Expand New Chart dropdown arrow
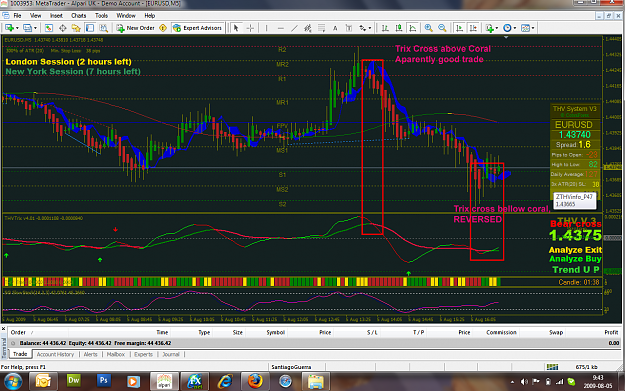The height and width of the screenshot is (391, 625). coord(17,28)
